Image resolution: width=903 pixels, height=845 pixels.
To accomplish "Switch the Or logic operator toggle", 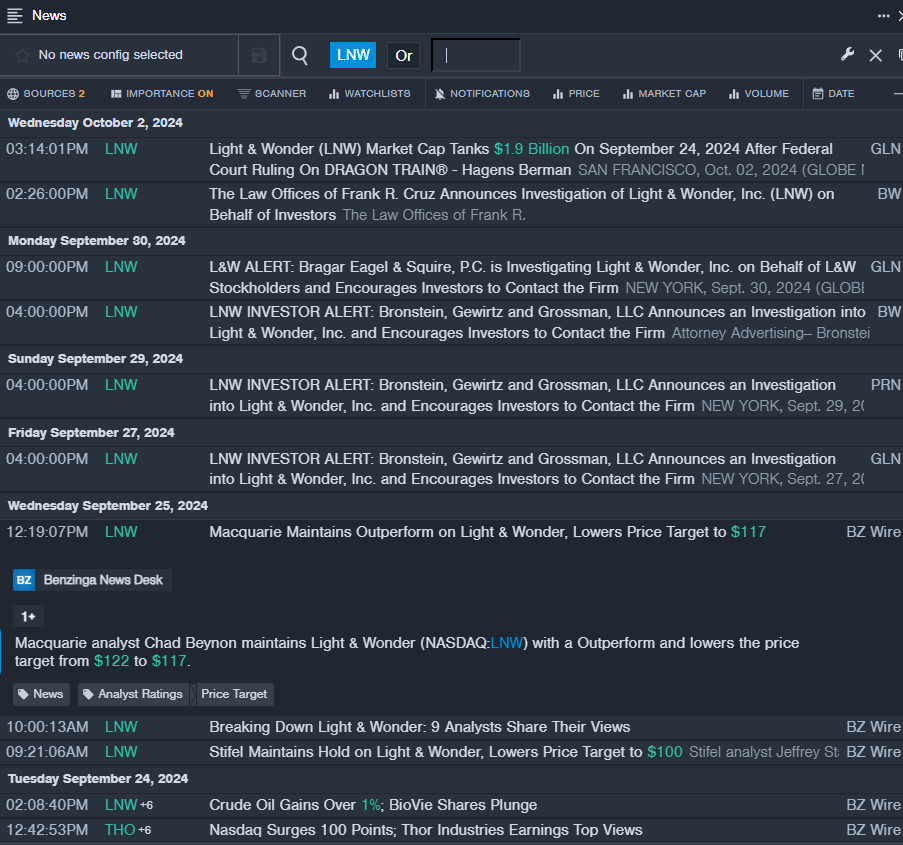I will (x=403, y=56).
